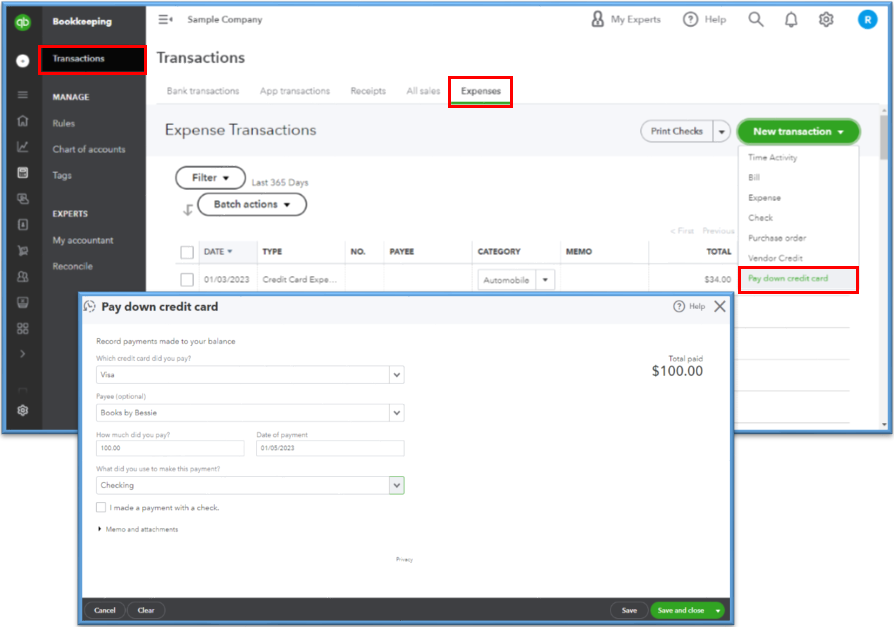Choose Check from New transaction menu
The width and height of the screenshot is (894, 627).
point(760,218)
